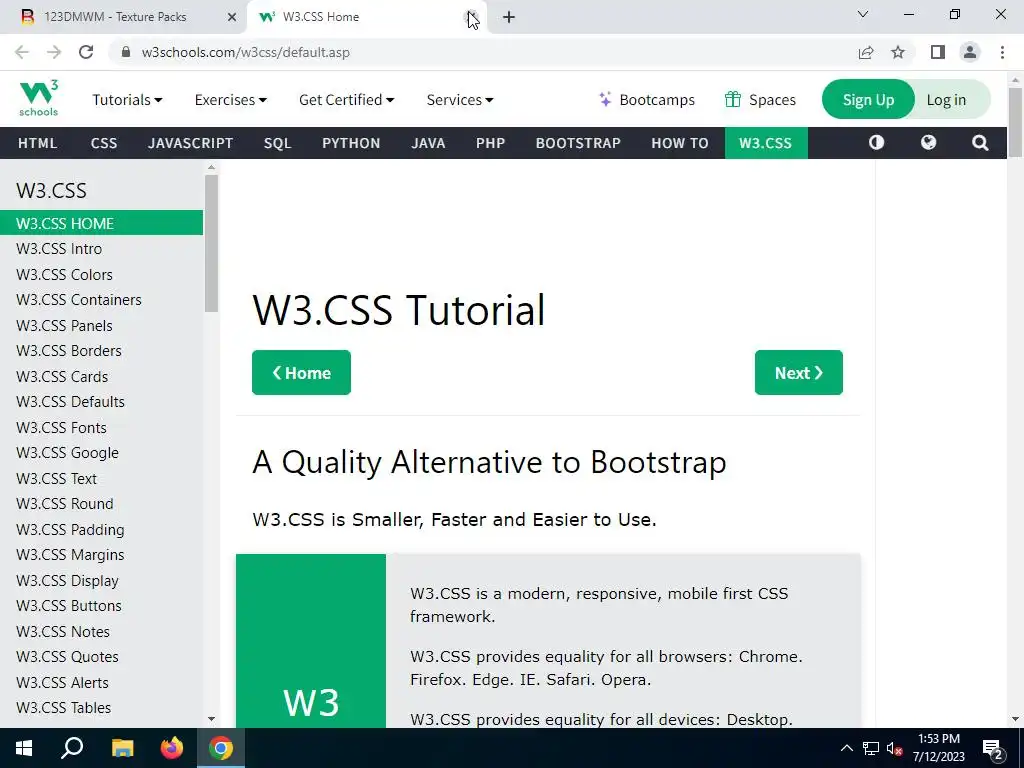Select the W3.CSS Home browser tab
This screenshot has height=768, width=1024.
coord(366,17)
